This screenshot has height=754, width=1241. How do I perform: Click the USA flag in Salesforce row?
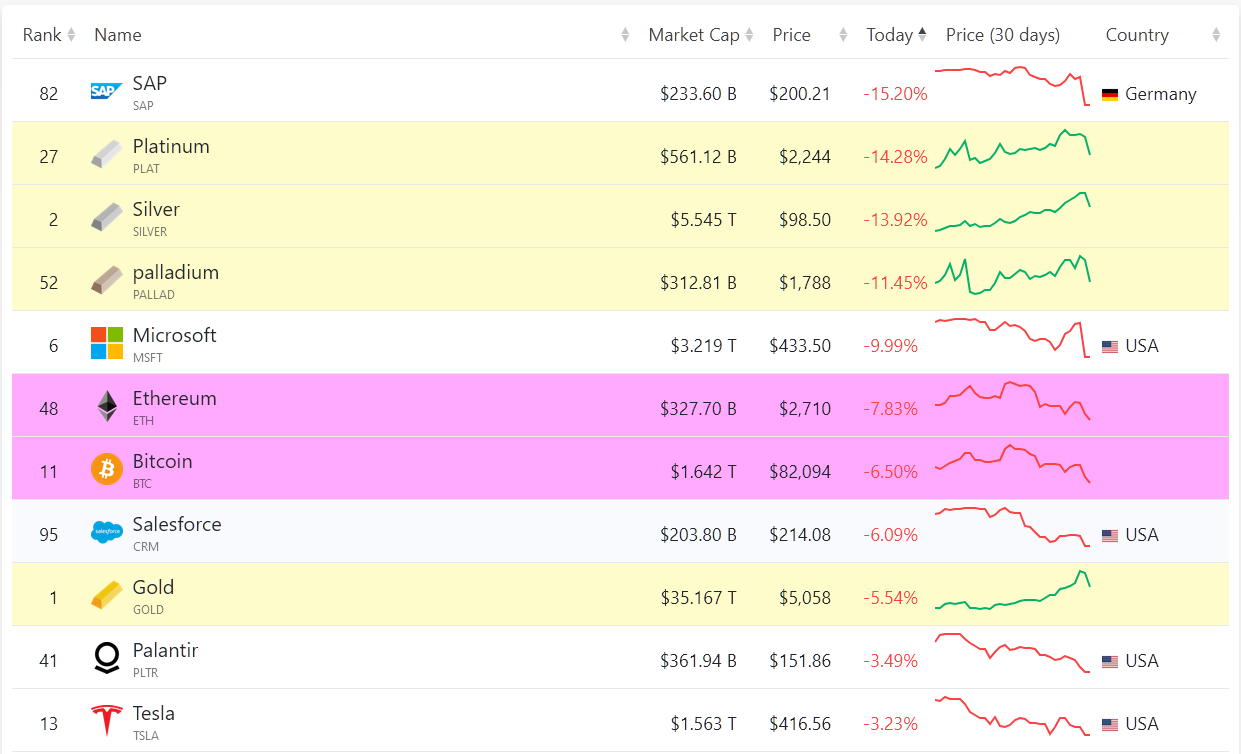[x=1109, y=535]
